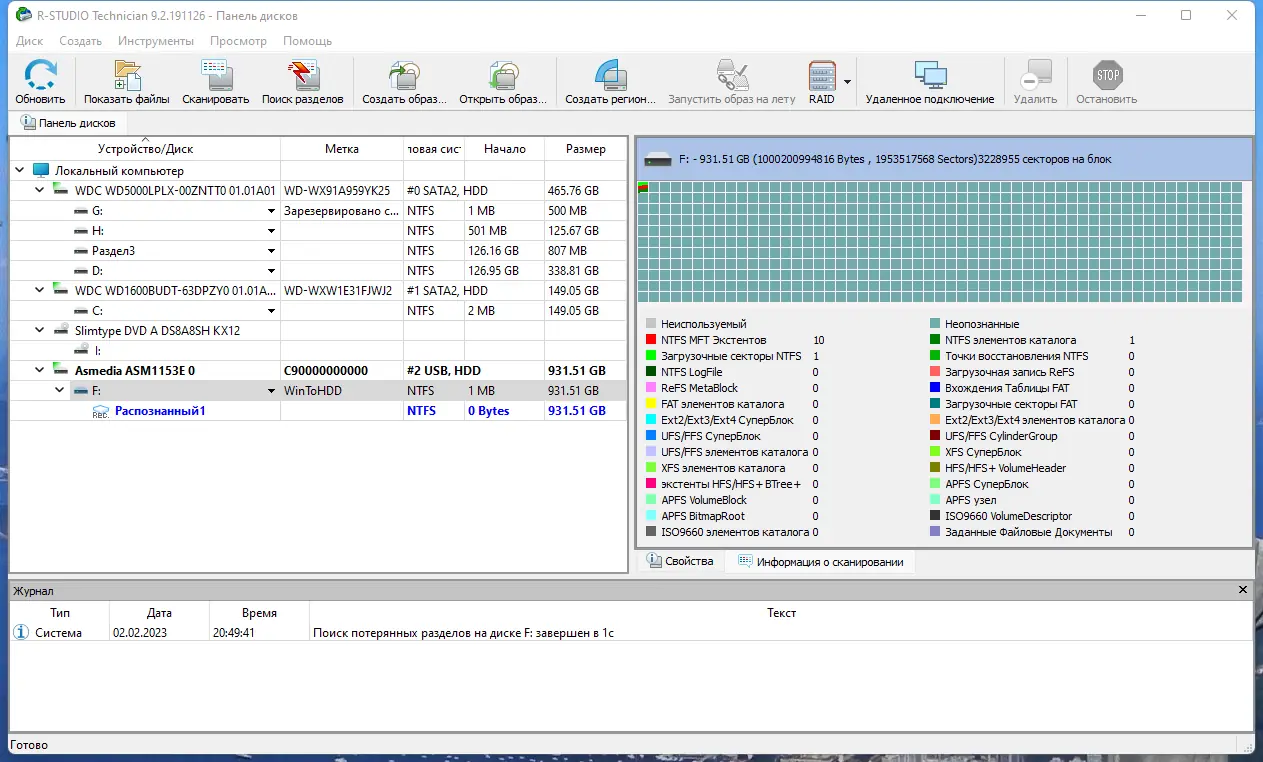Open the dropdown arrow next to drive C:
The width and height of the screenshot is (1263, 762).
[272, 310]
